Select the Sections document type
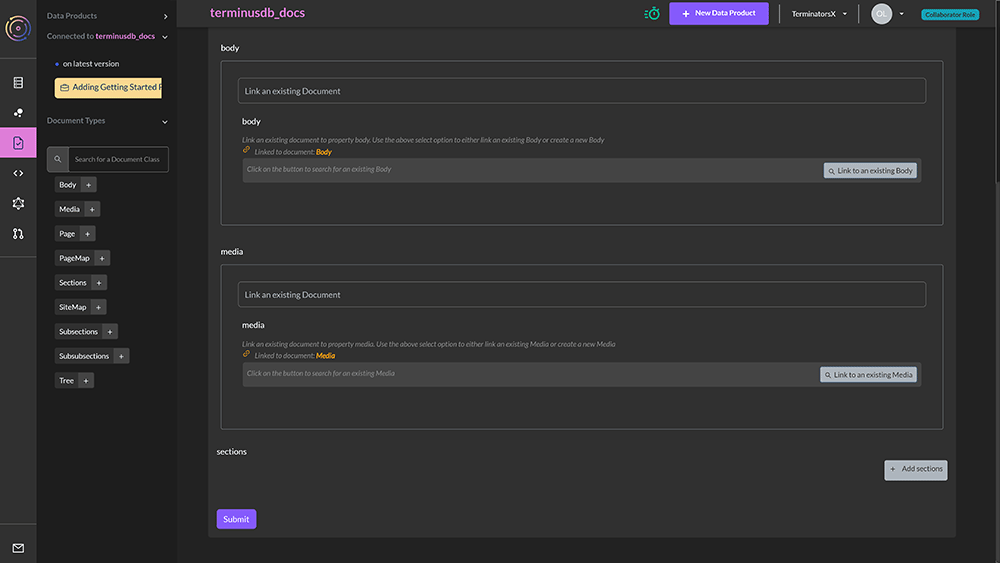Viewport: 1000px width, 563px height. [73, 282]
